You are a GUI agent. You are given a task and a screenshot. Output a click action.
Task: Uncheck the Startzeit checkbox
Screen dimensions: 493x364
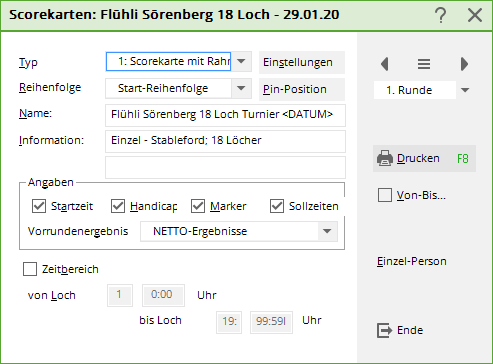(39, 206)
